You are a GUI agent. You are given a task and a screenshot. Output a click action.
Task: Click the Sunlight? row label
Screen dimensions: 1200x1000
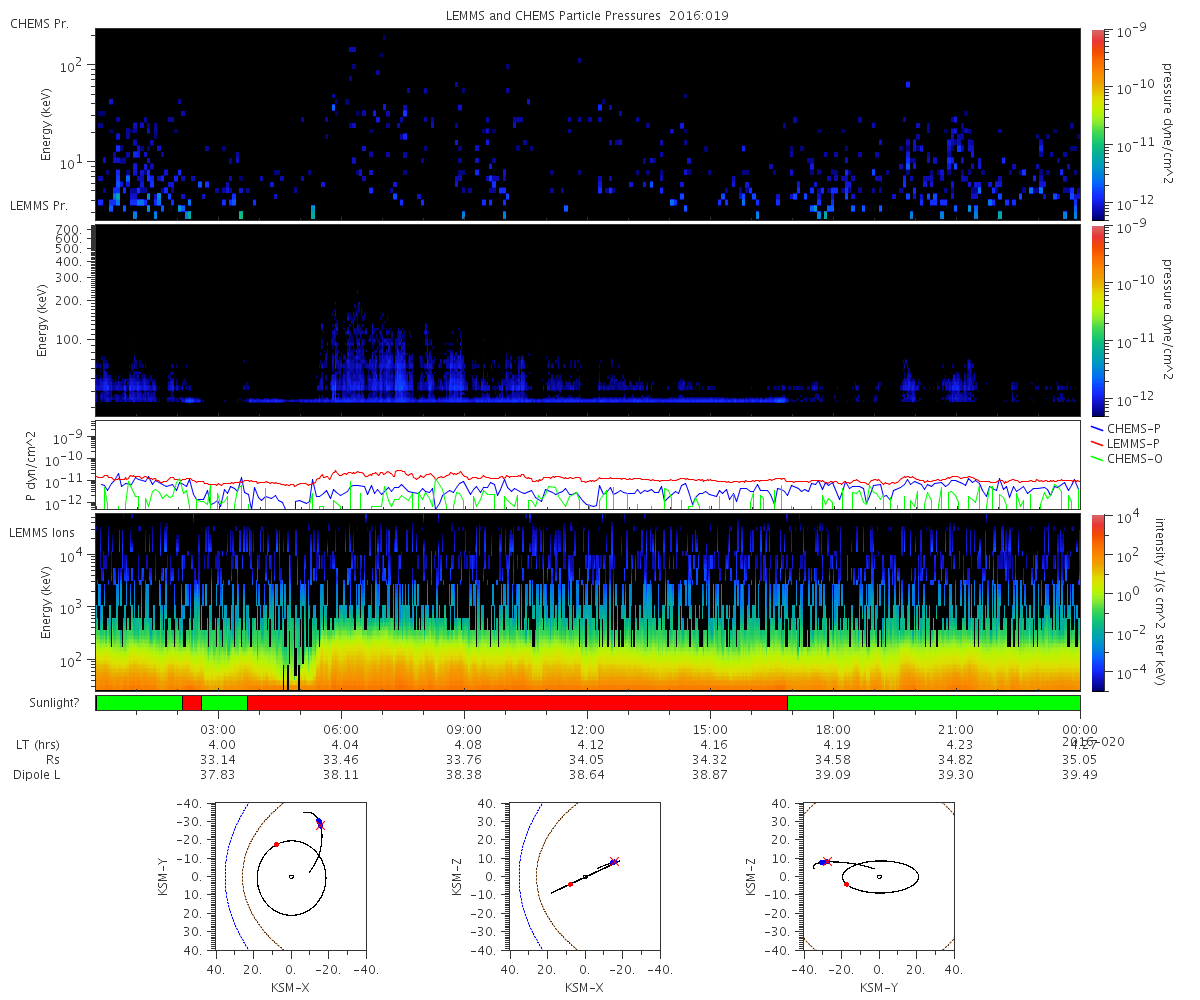coord(45,703)
